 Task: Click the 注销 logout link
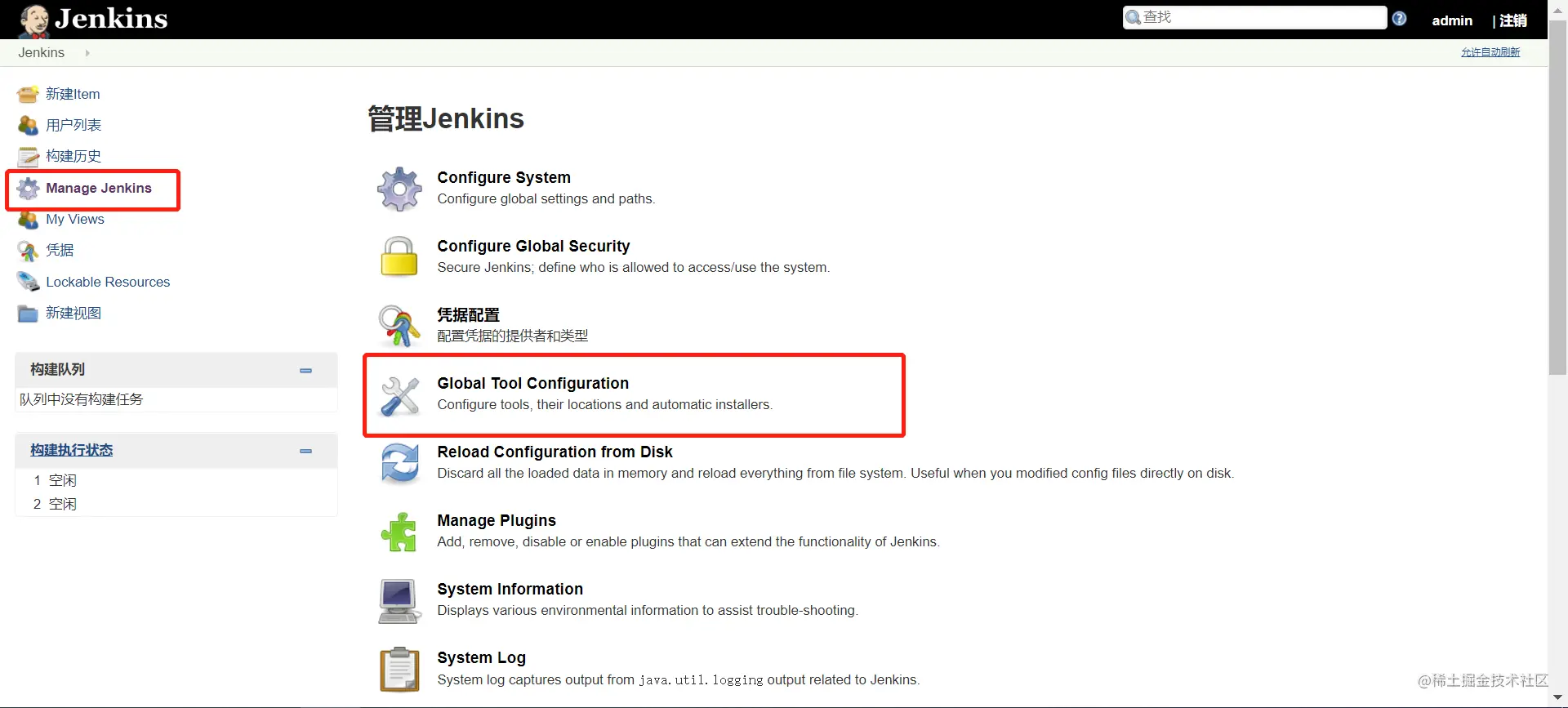(1513, 20)
